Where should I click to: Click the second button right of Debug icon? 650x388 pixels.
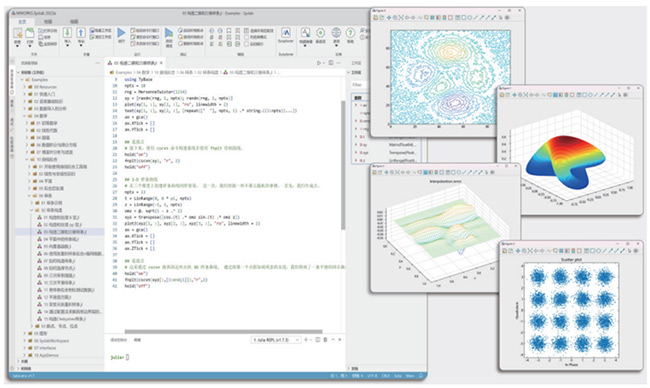coord(191,37)
